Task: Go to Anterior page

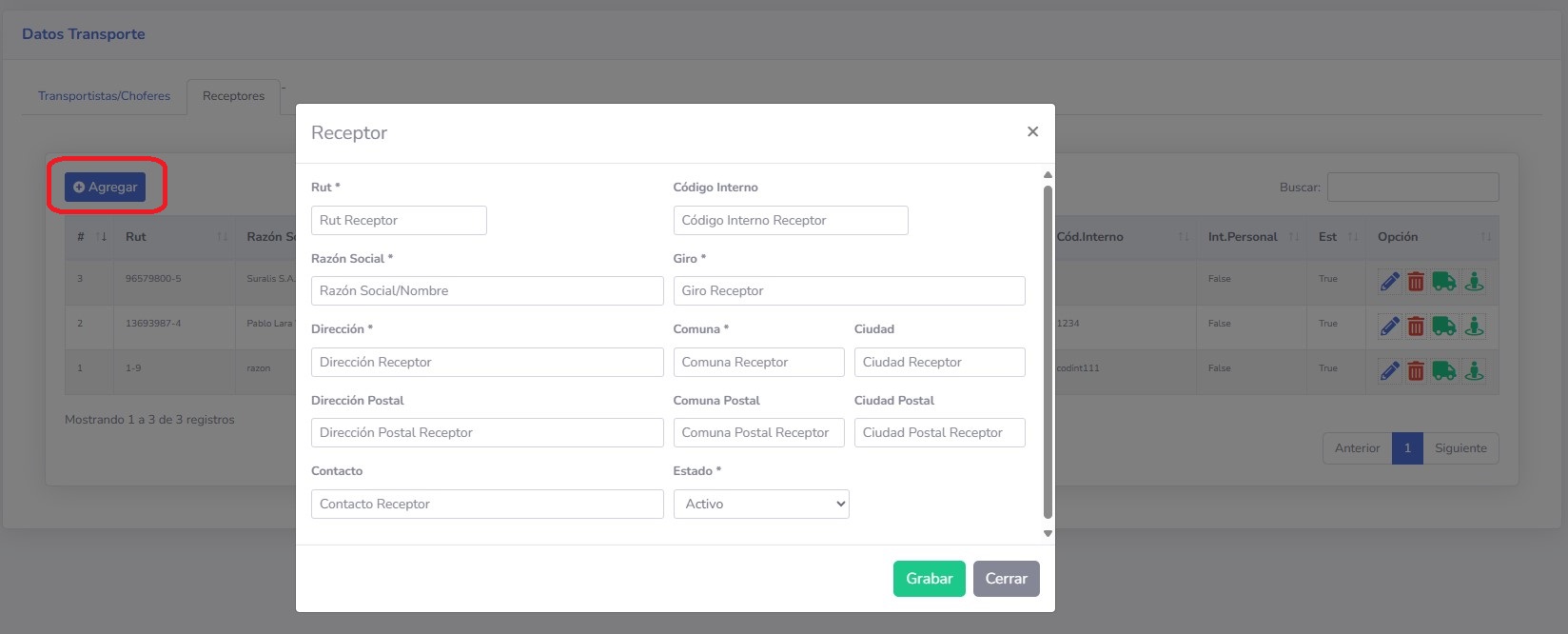Action: (x=1357, y=448)
